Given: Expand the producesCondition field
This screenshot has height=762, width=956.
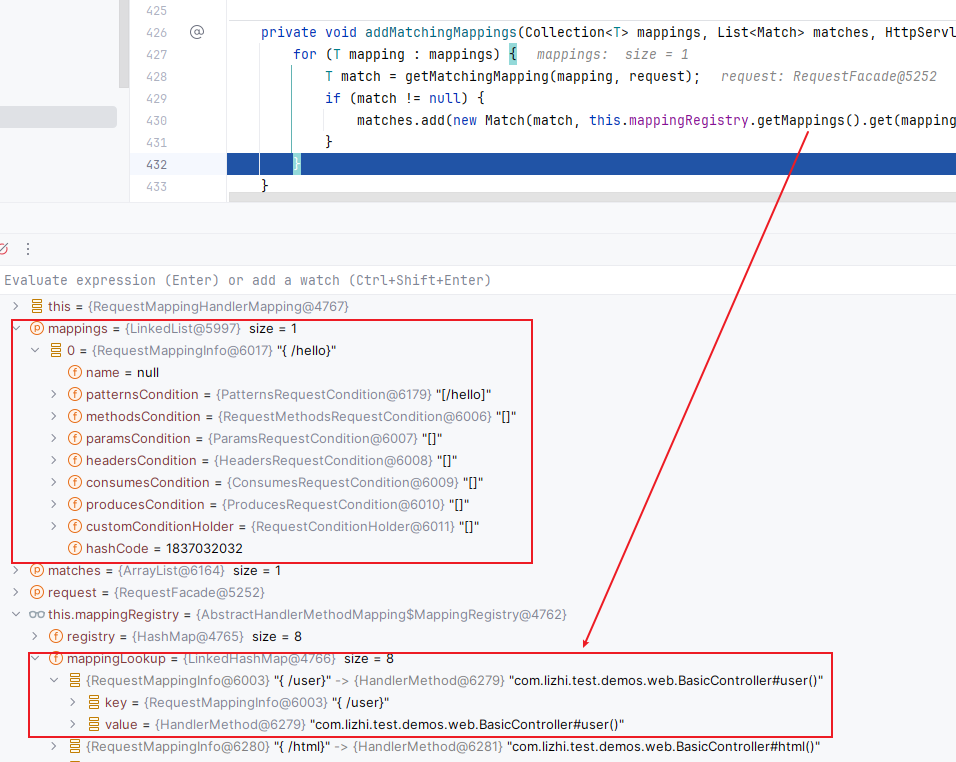Looking at the screenshot, I should (x=54, y=504).
